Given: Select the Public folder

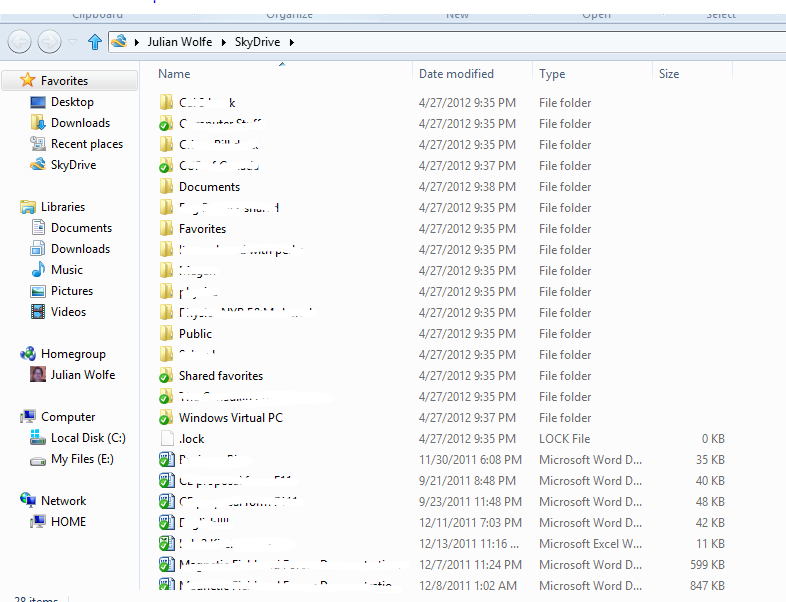Looking at the screenshot, I should (195, 334).
